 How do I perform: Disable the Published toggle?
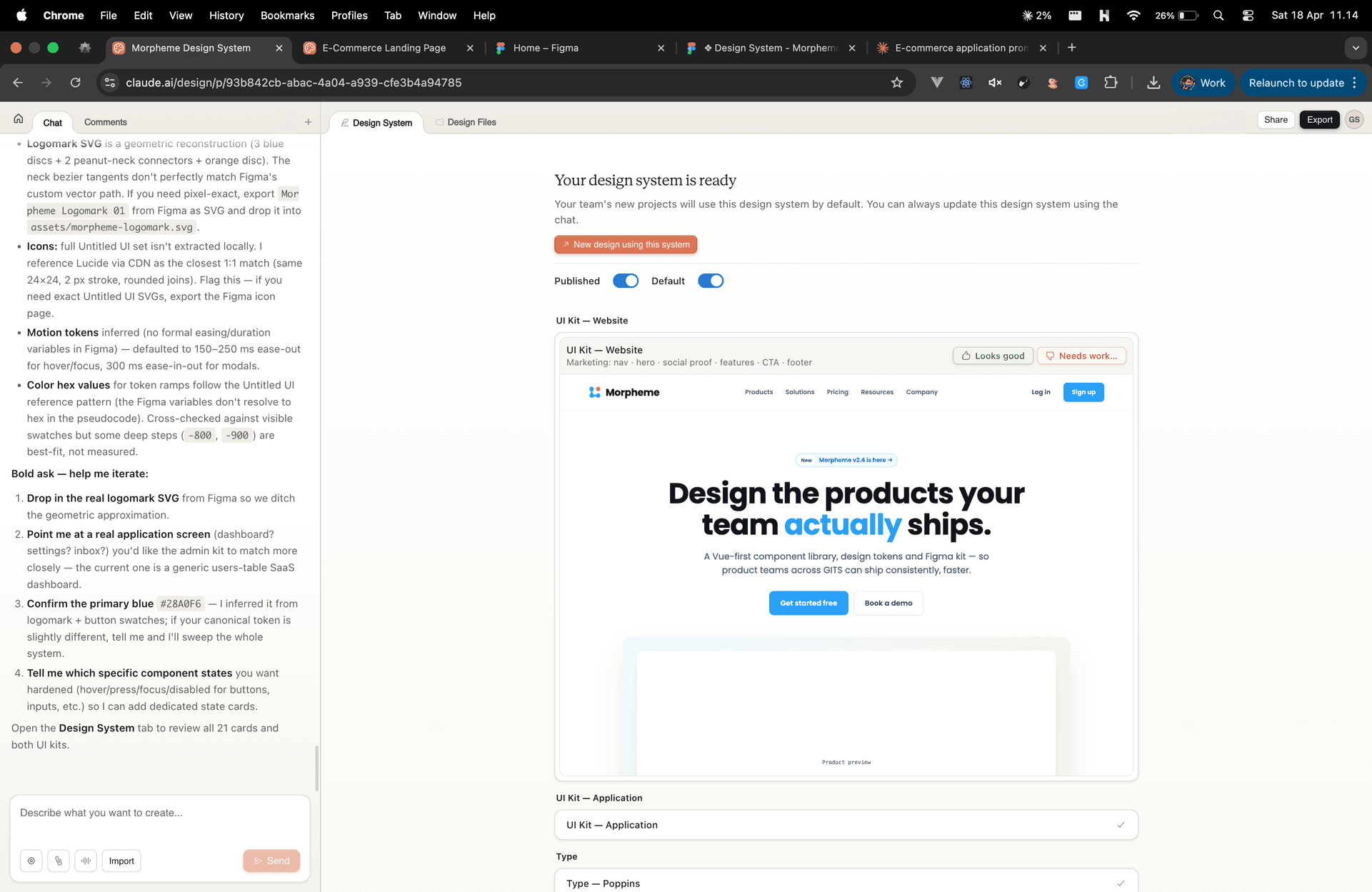626,280
